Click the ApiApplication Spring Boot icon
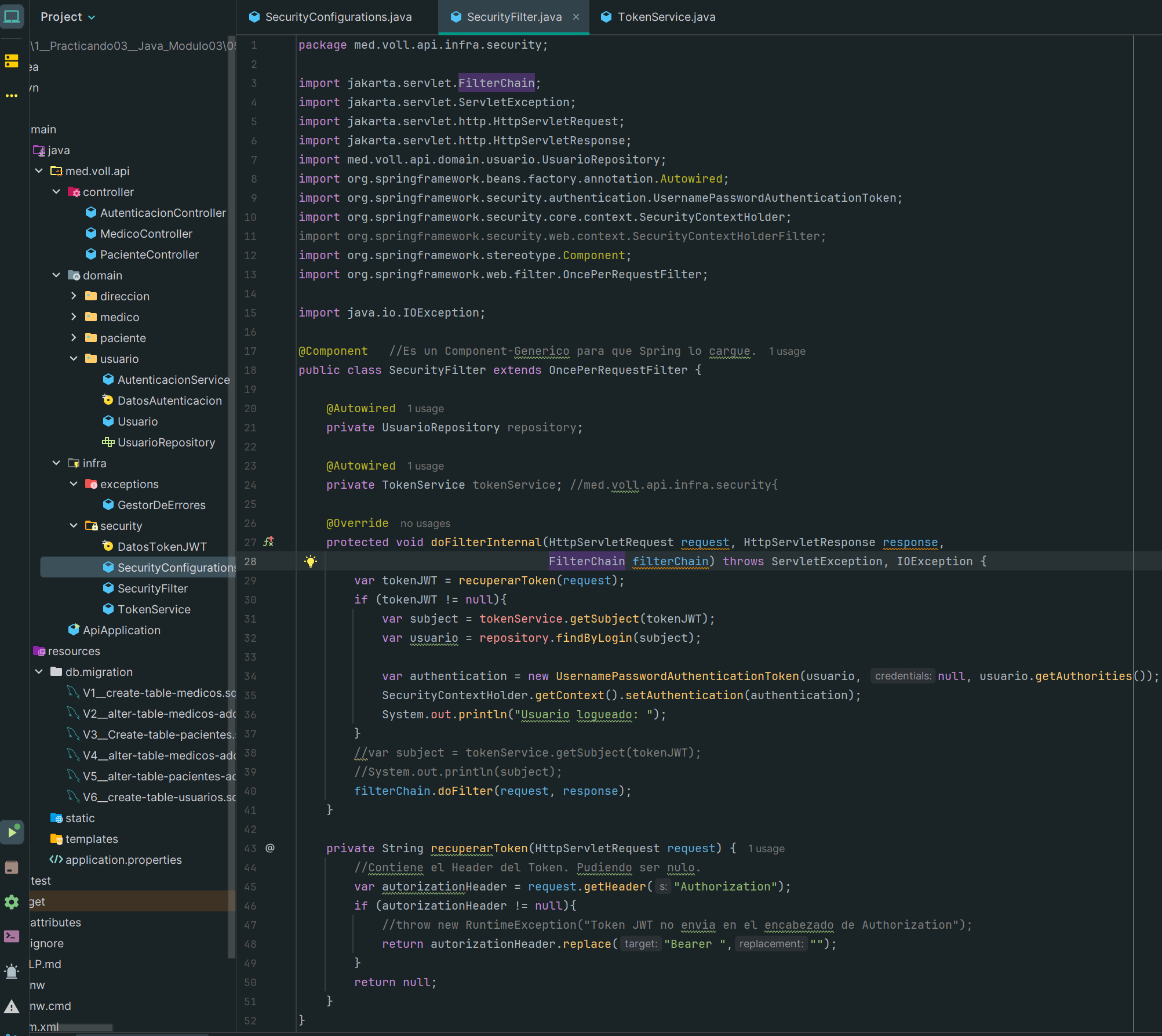The width and height of the screenshot is (1162, 1036). [x=74, y=630]
